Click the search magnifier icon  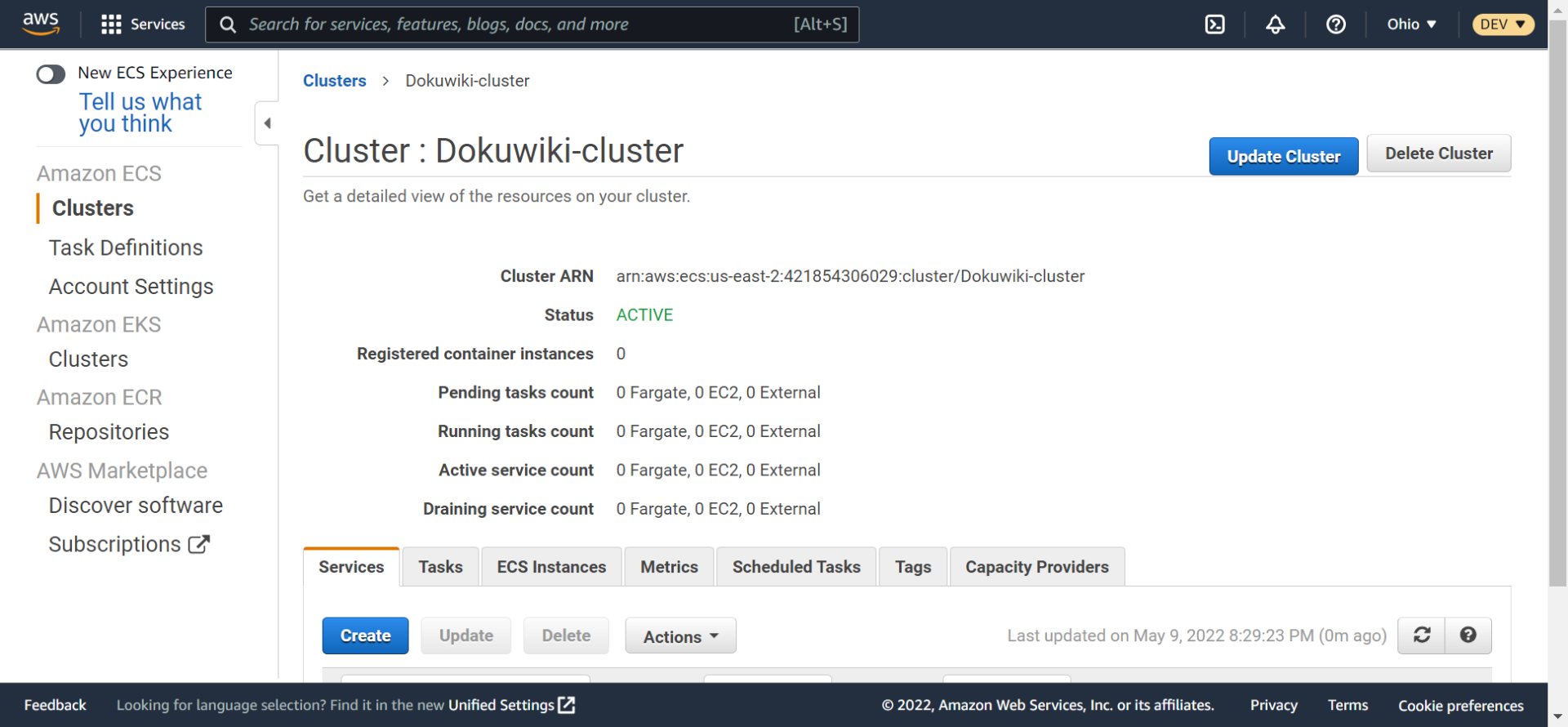pyautogui.click(x=228, y=25)
